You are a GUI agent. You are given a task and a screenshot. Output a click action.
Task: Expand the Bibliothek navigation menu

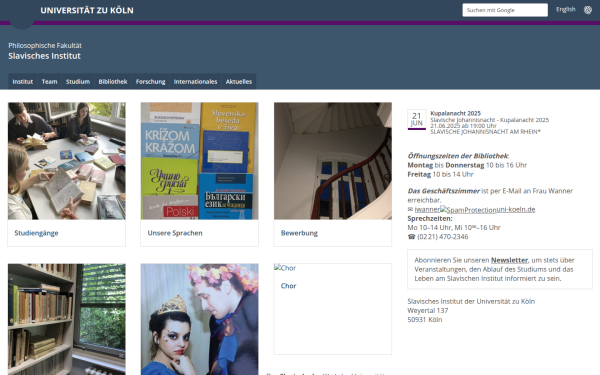click(x=113, y=82)
